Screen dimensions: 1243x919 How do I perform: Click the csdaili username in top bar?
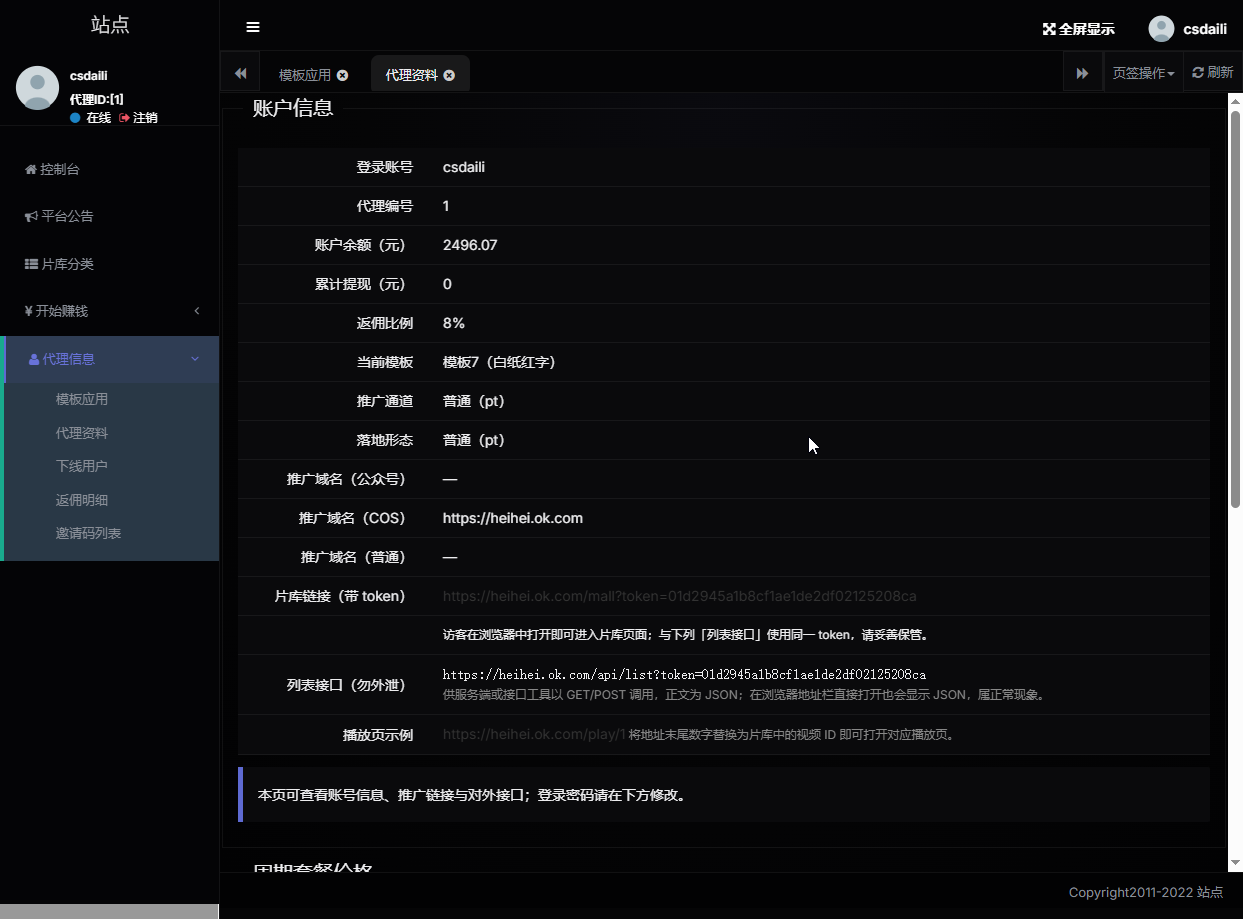pos(1205,29)
